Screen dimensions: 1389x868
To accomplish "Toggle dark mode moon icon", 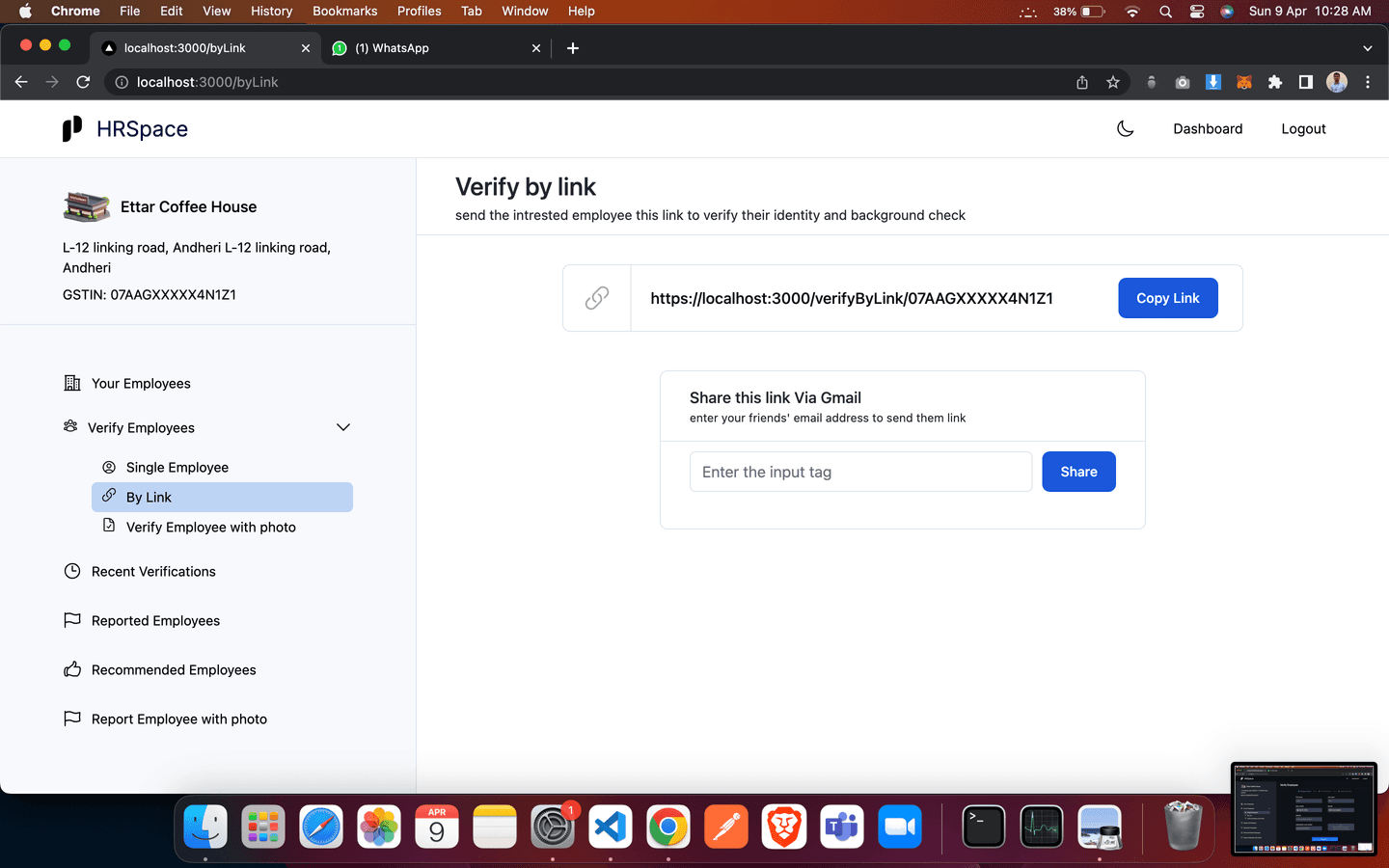I will coord(1125,128).
